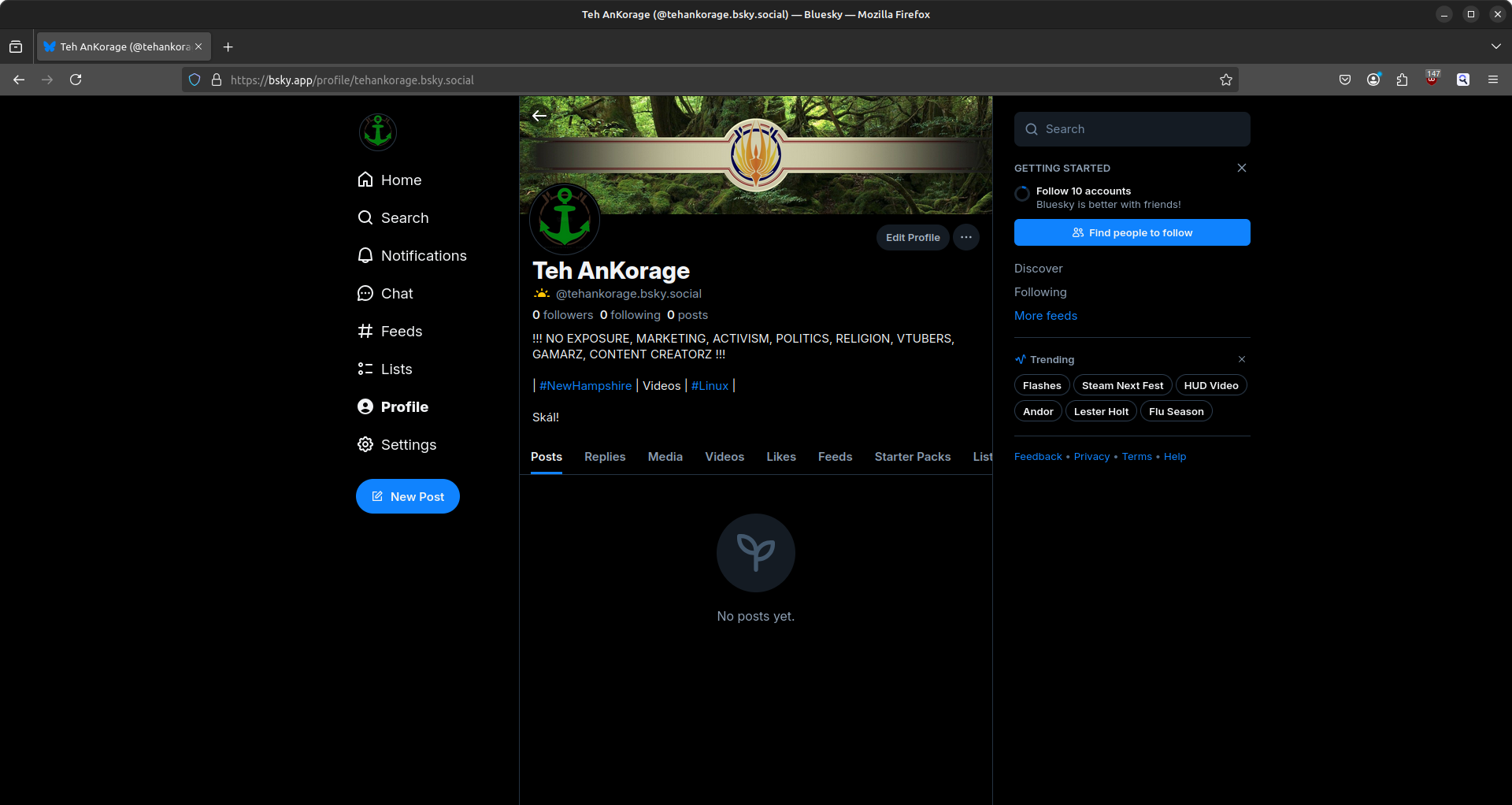Open the Andor trending topic
The image size is (1512, 805).
[1038, 411]
